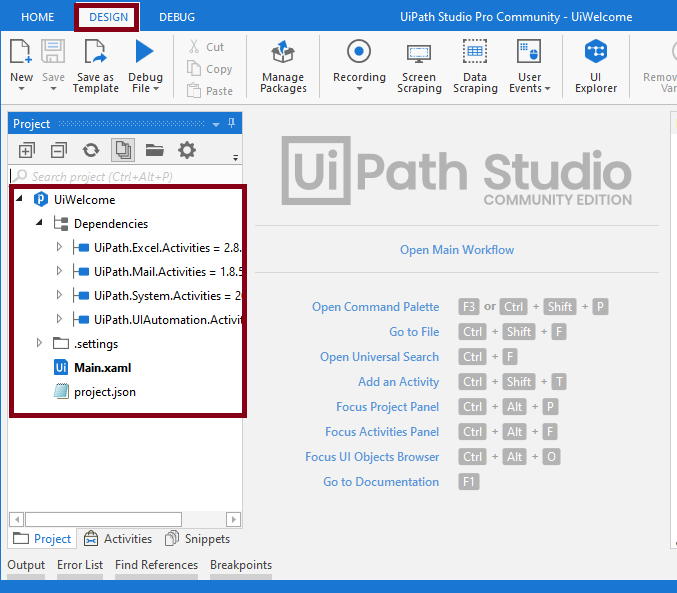Toggle Show All Files button
The width and height of the screenshot is (677, 593).
123,150
